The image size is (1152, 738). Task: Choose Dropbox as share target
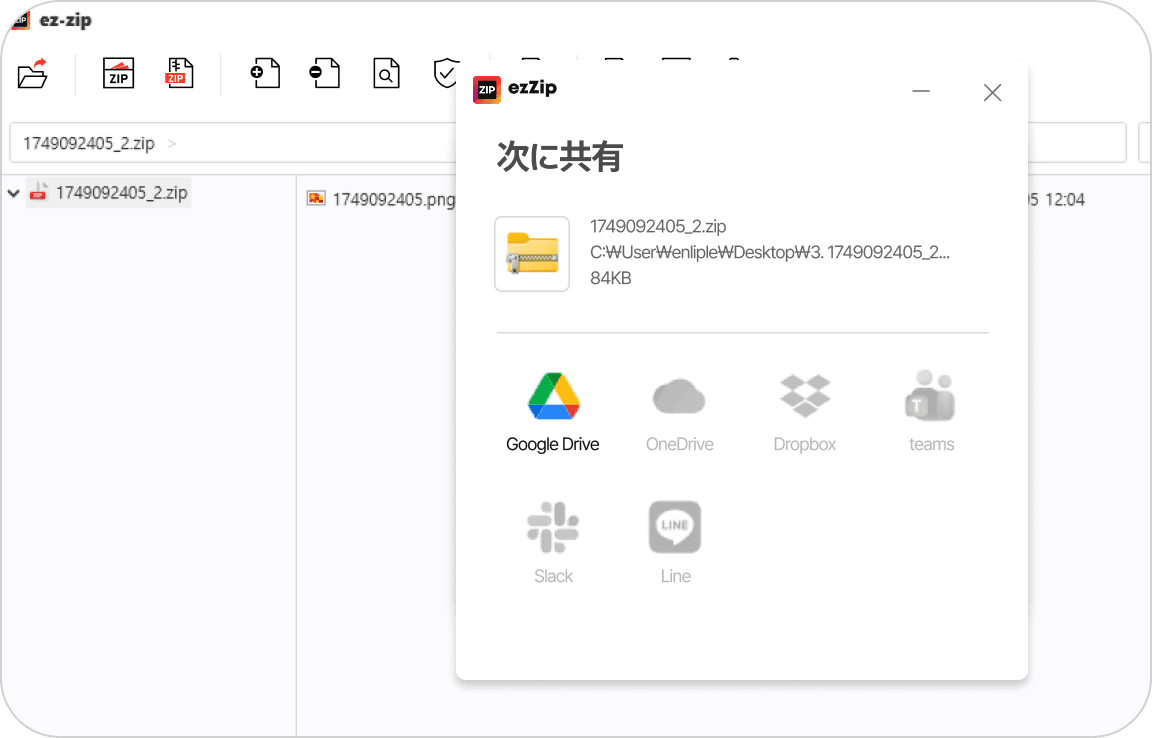pos(804,412)
